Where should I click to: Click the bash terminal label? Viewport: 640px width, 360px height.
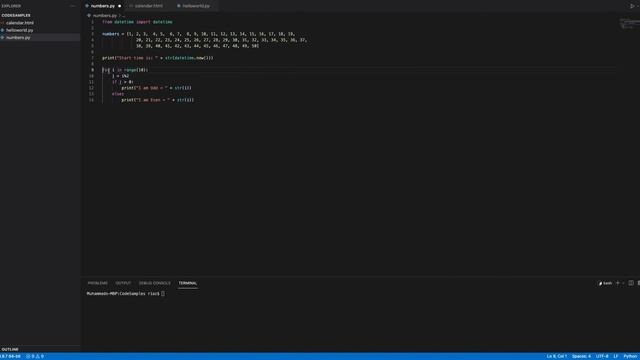(x=605, y=283)
